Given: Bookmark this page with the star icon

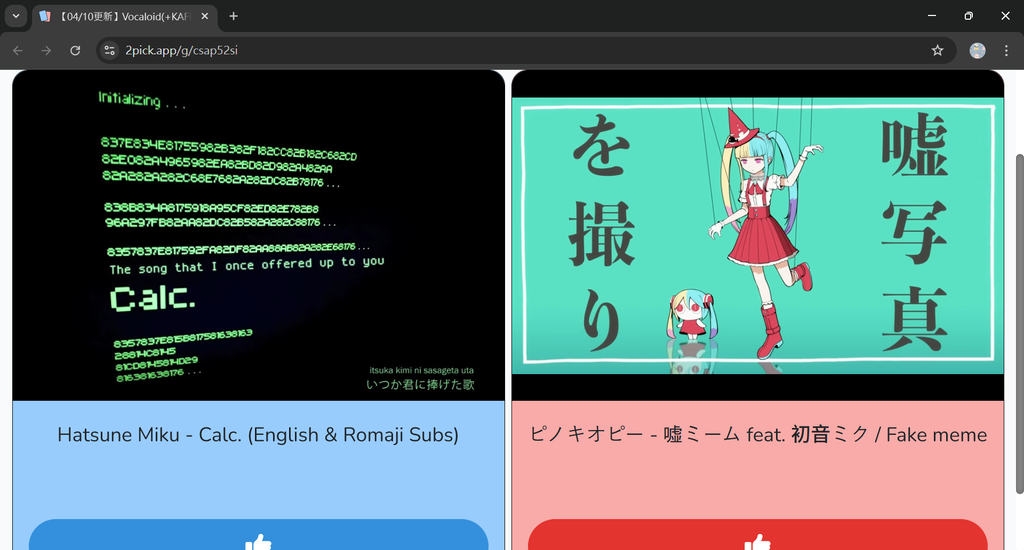Looking at the screenshot, I should pos(937,50).
